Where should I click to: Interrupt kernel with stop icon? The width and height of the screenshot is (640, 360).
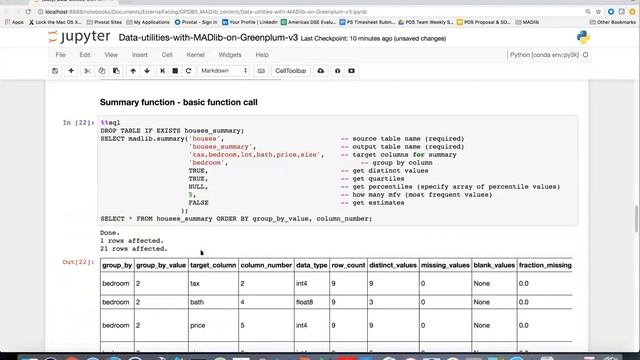175,71
